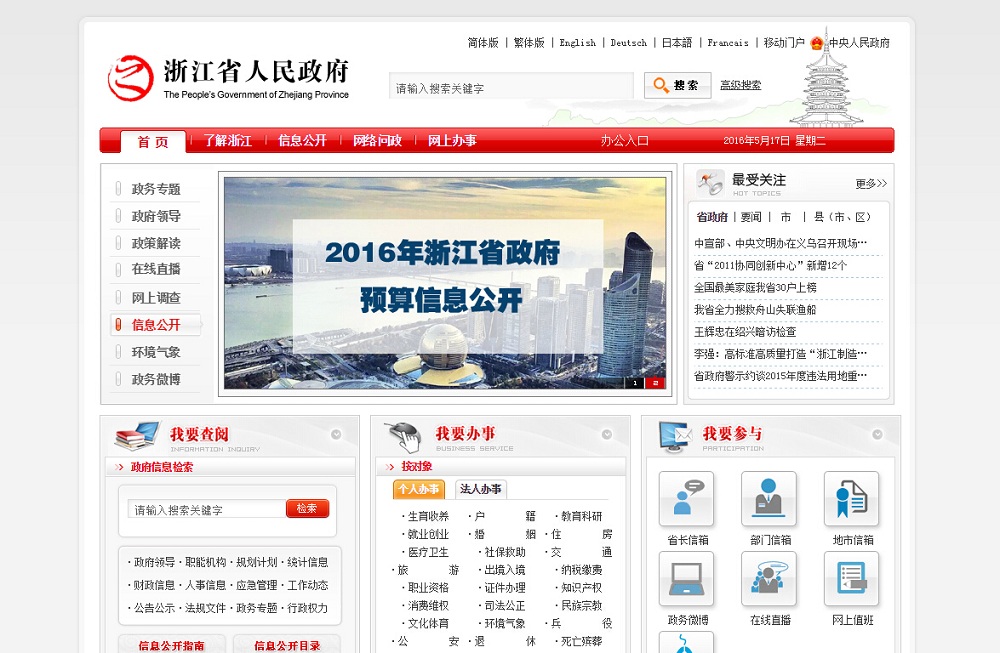Focus the top search keyword field

[x=511, y=85]
